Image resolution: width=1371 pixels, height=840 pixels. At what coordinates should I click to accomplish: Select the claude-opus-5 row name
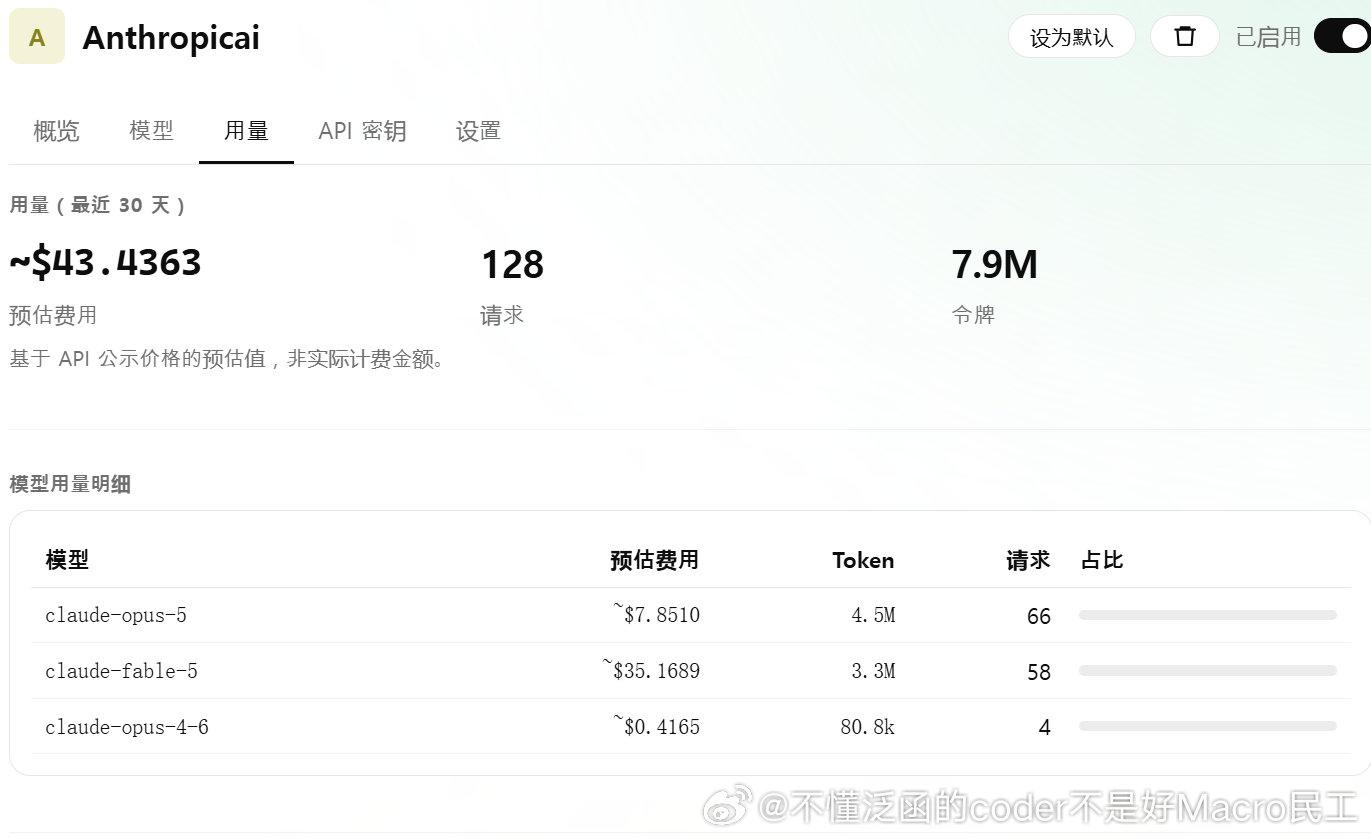pyautogui.click(x=116, y=615)
